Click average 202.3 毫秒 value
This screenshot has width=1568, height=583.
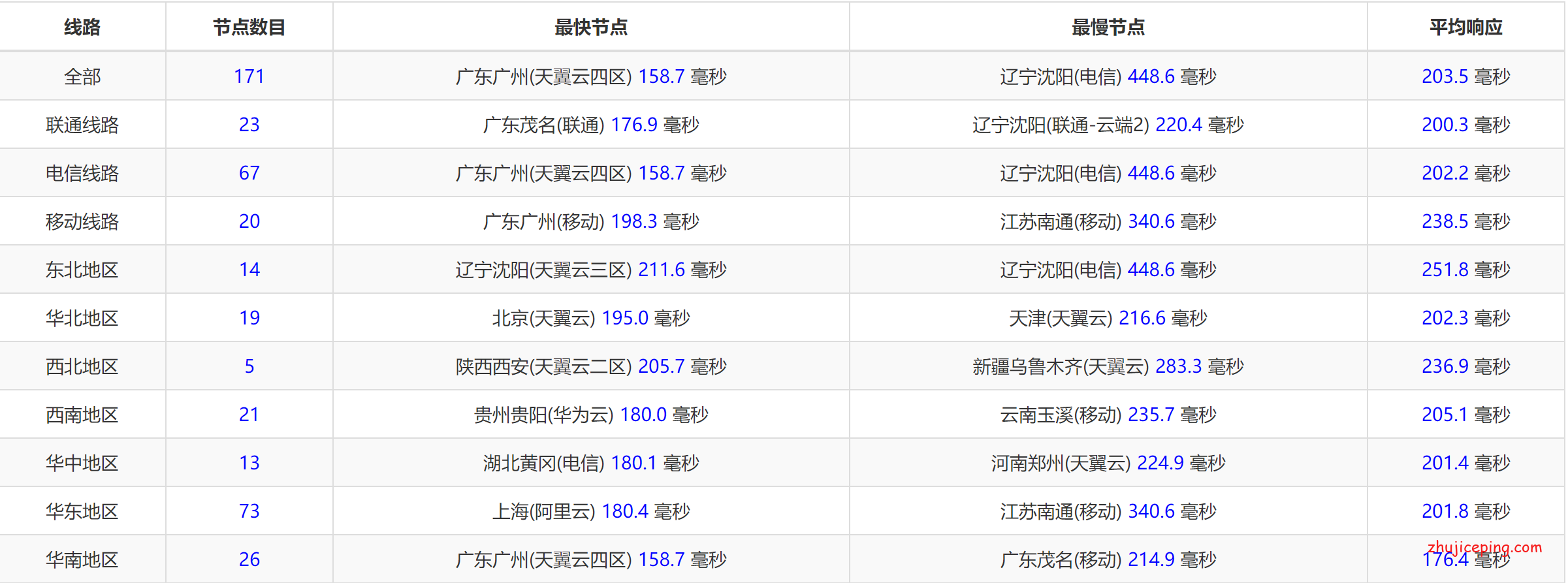click(x=1466, y=318)
